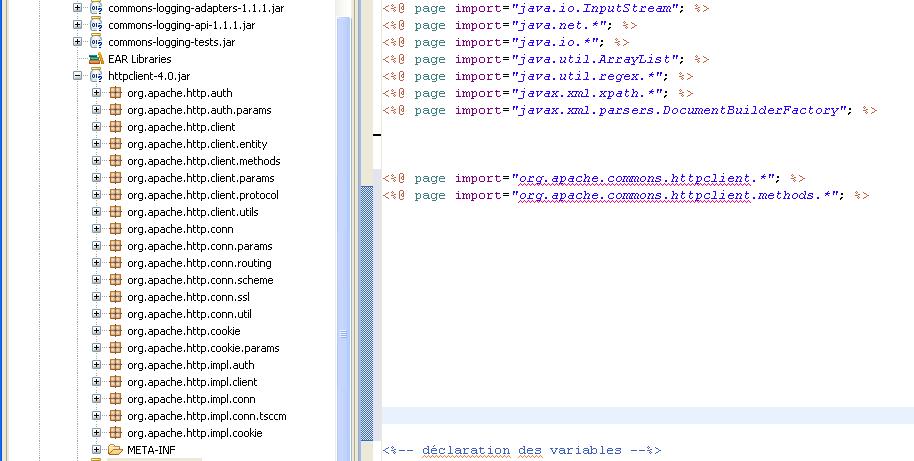914x461 pixels.
Task: Click package icon of org.apache.http.impl.auth
Action: click(115, 365)
